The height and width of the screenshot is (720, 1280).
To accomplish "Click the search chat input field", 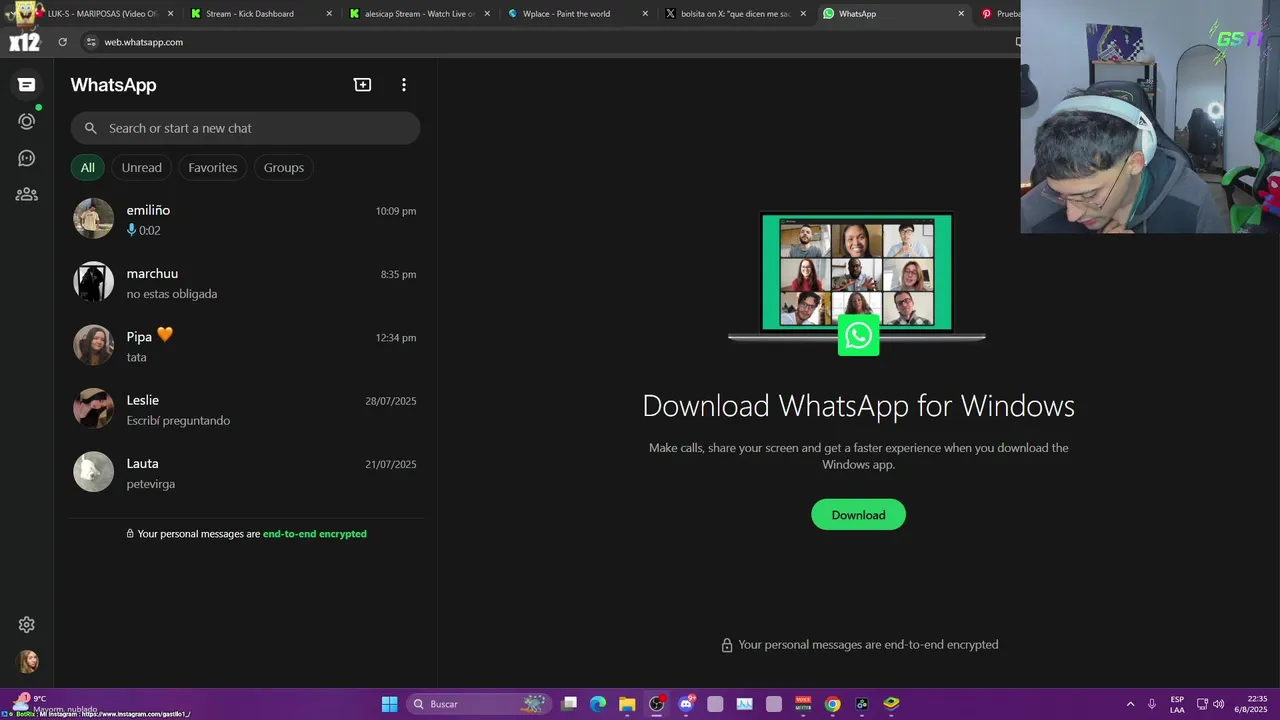I will coord(245,128).
